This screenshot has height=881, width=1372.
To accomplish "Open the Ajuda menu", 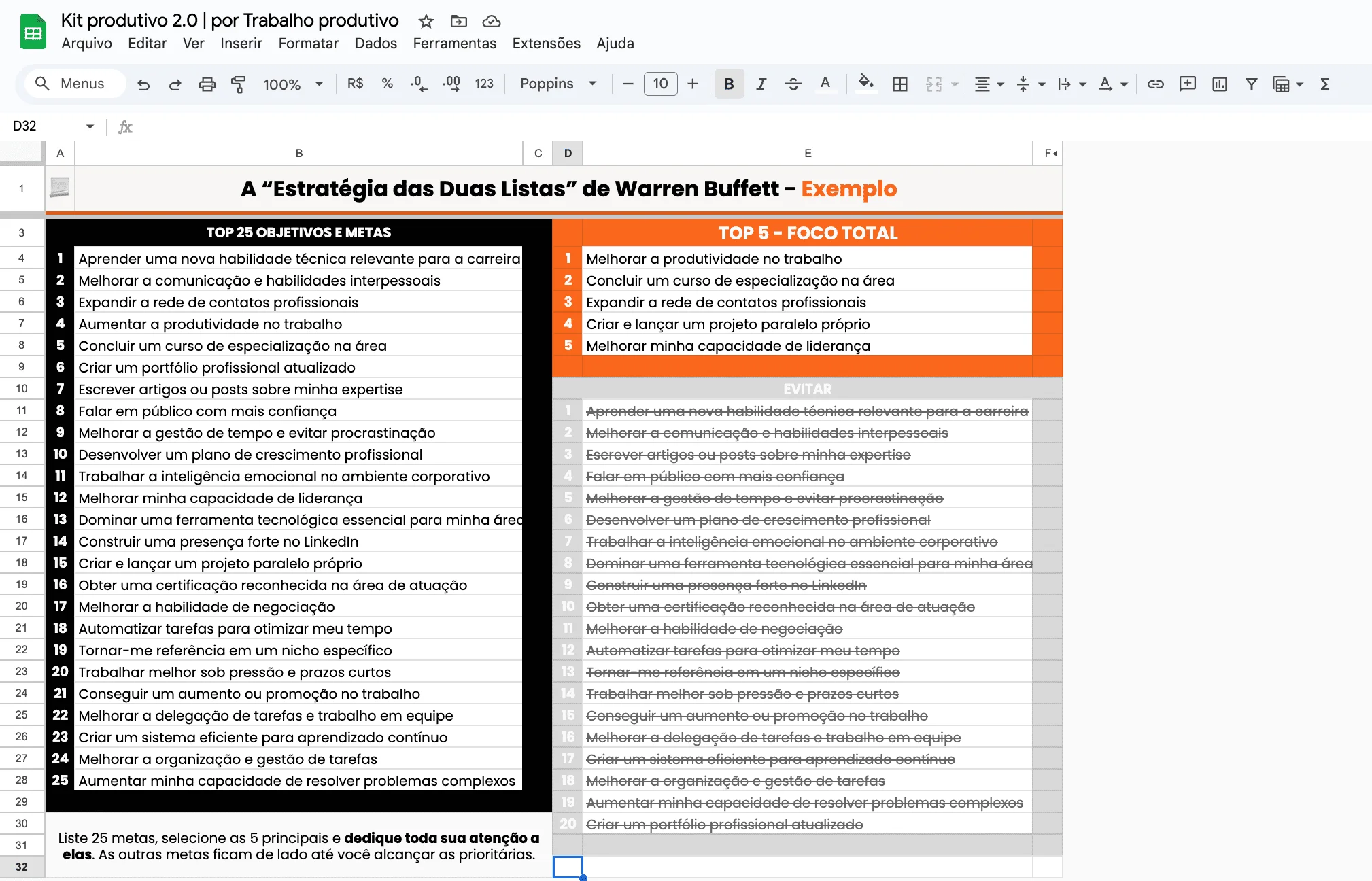I will 615,44.
